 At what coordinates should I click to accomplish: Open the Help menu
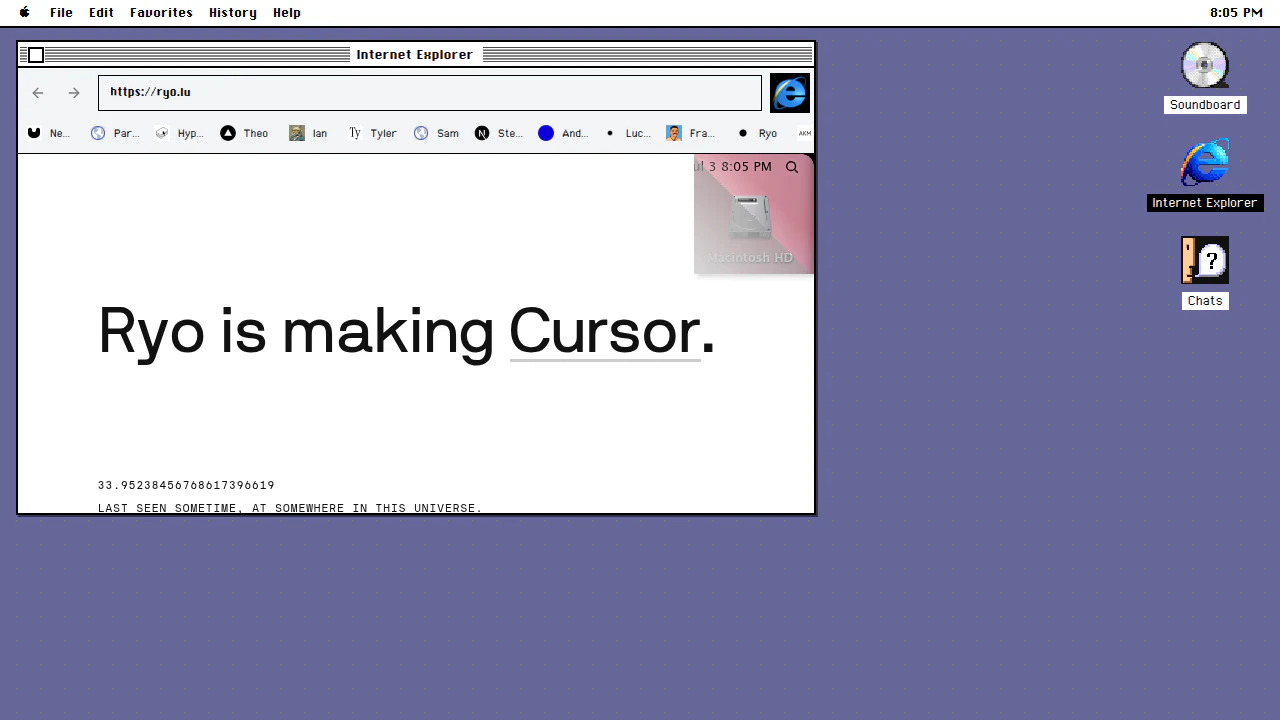tap(287, 13)
